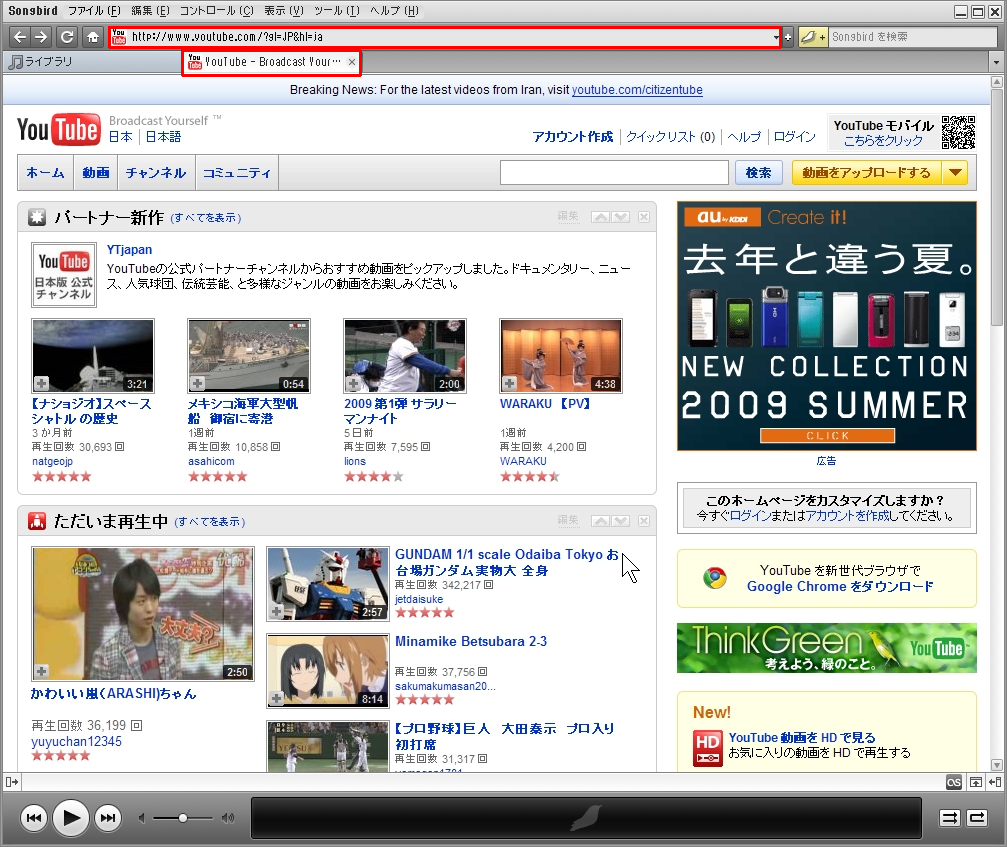This screenshot has height=847, width=1007.
Task: Go back to the previous page
Action: click(x=20, y=37)
